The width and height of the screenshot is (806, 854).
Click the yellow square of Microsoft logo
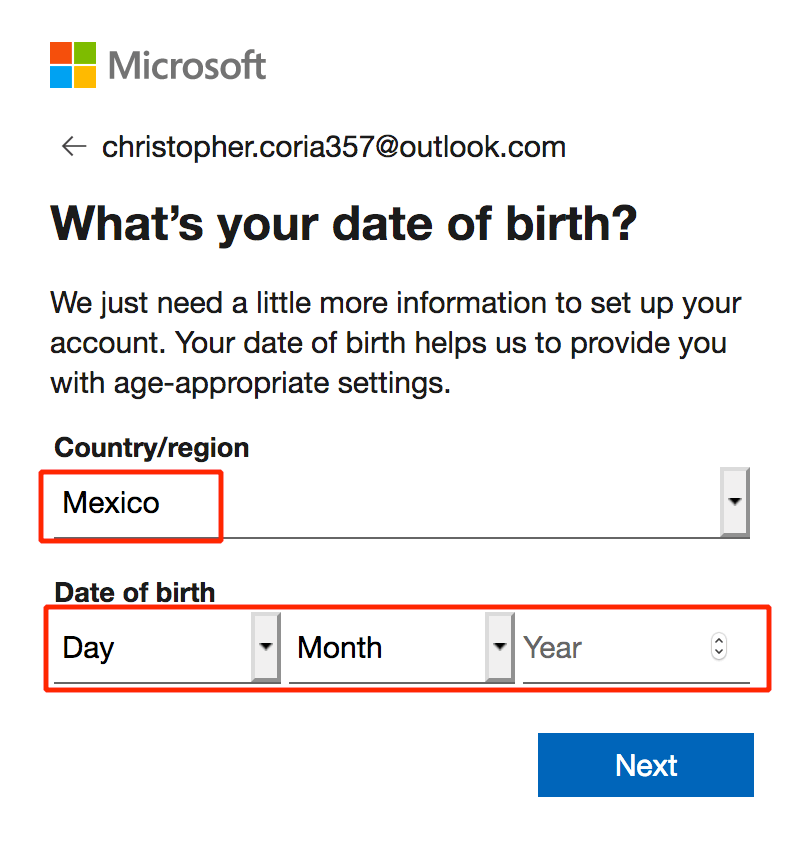pos(85,77)
